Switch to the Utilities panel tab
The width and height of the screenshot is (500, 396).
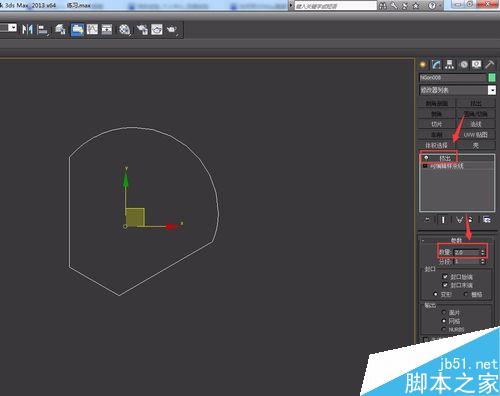tap(490, 64)
